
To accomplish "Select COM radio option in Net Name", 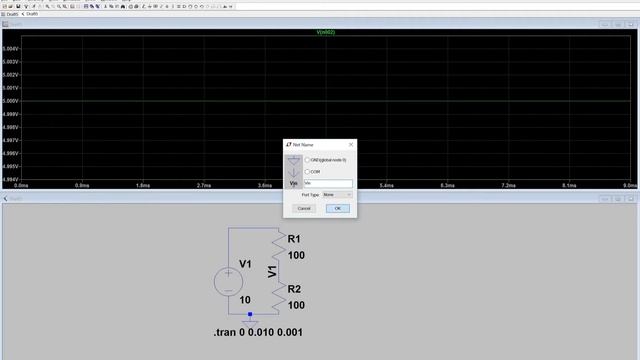I will coord(307,172).
